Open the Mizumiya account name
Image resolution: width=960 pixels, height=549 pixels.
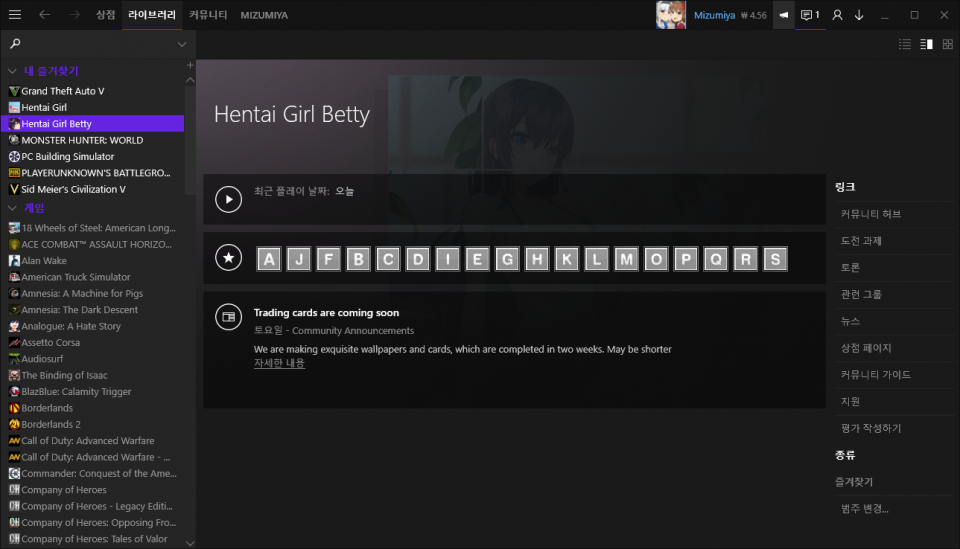[x=714, y=15]
